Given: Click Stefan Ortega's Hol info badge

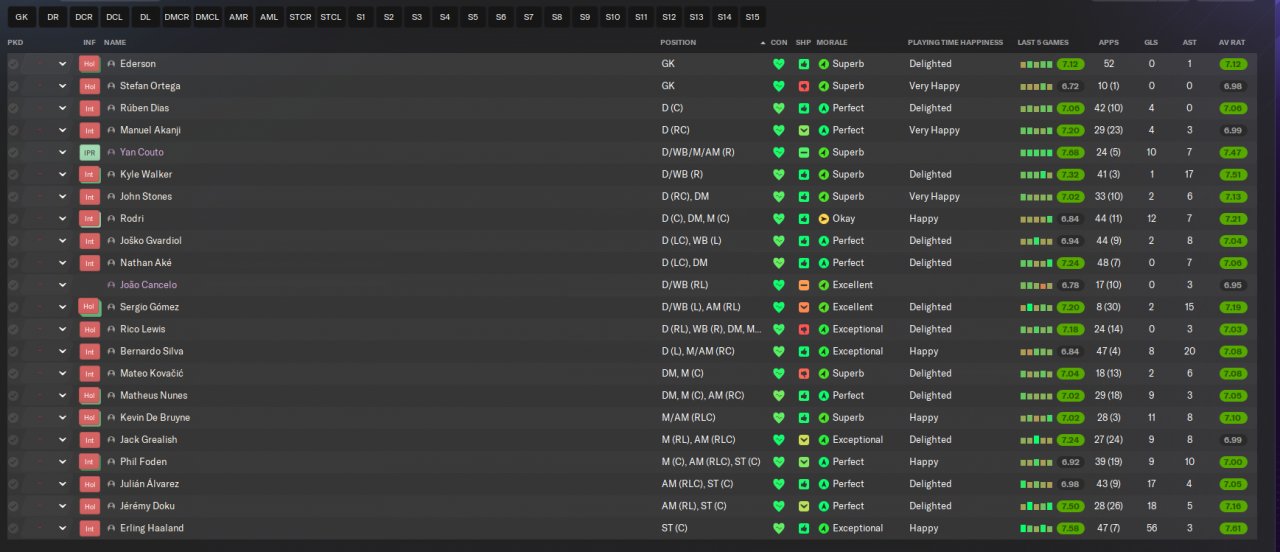Looking at the screenshot, I should (90, 86).
